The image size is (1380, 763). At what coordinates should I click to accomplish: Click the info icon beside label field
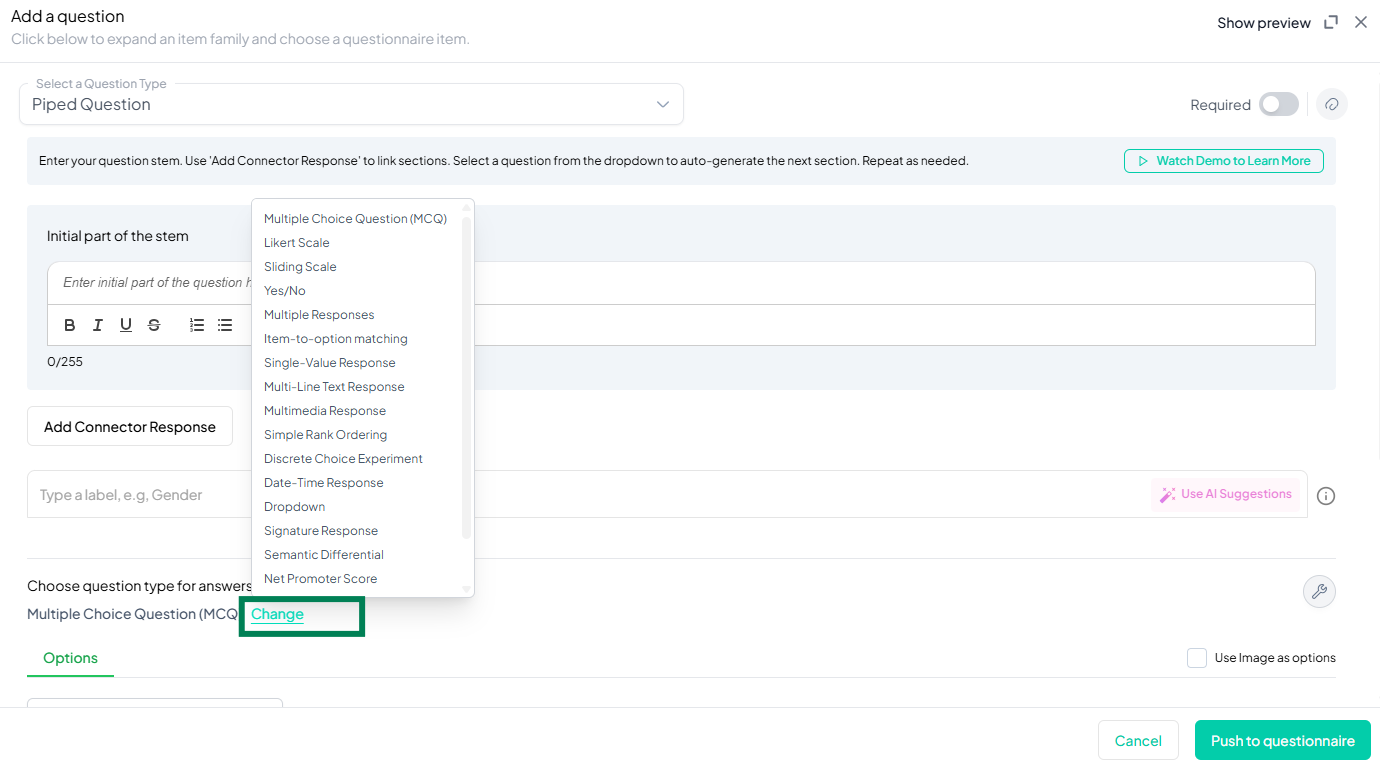coord(1326,496)
